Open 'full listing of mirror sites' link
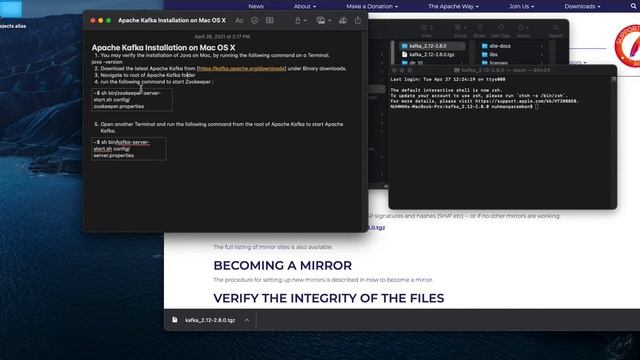Viewport: 640px width, 360px height. click(257, 247)
